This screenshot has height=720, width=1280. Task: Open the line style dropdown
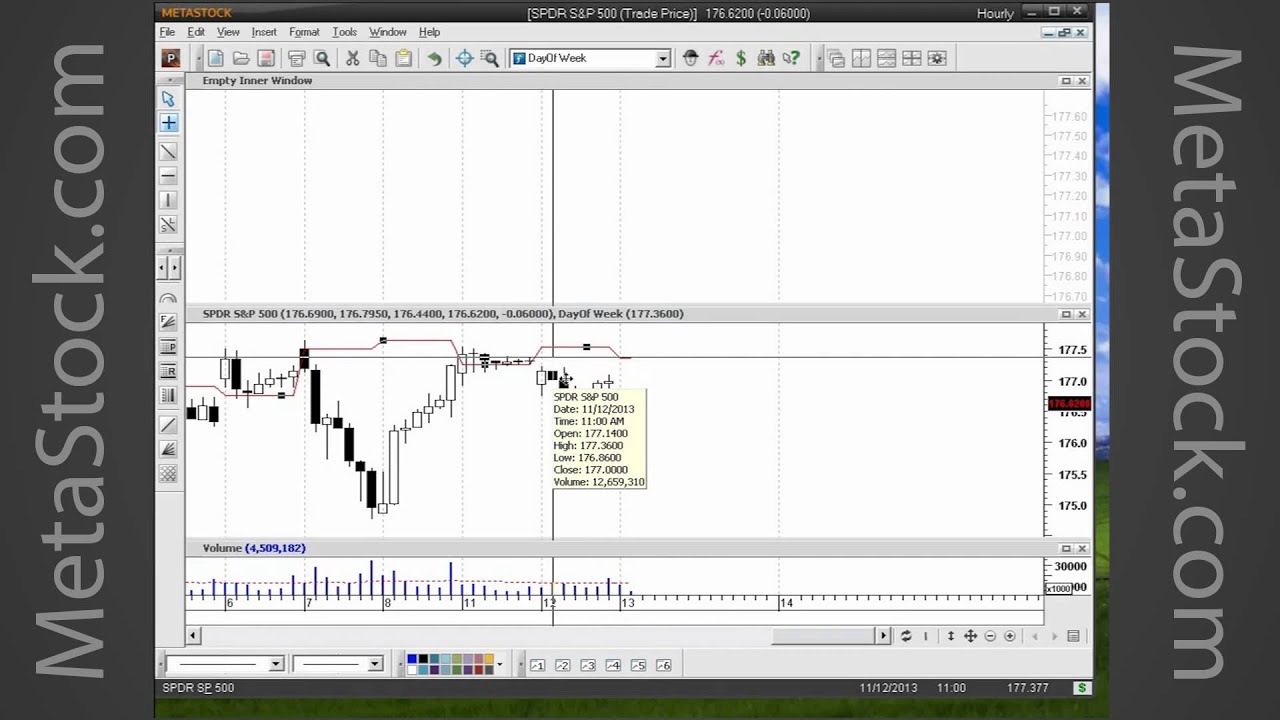click(x=276, y=664)
